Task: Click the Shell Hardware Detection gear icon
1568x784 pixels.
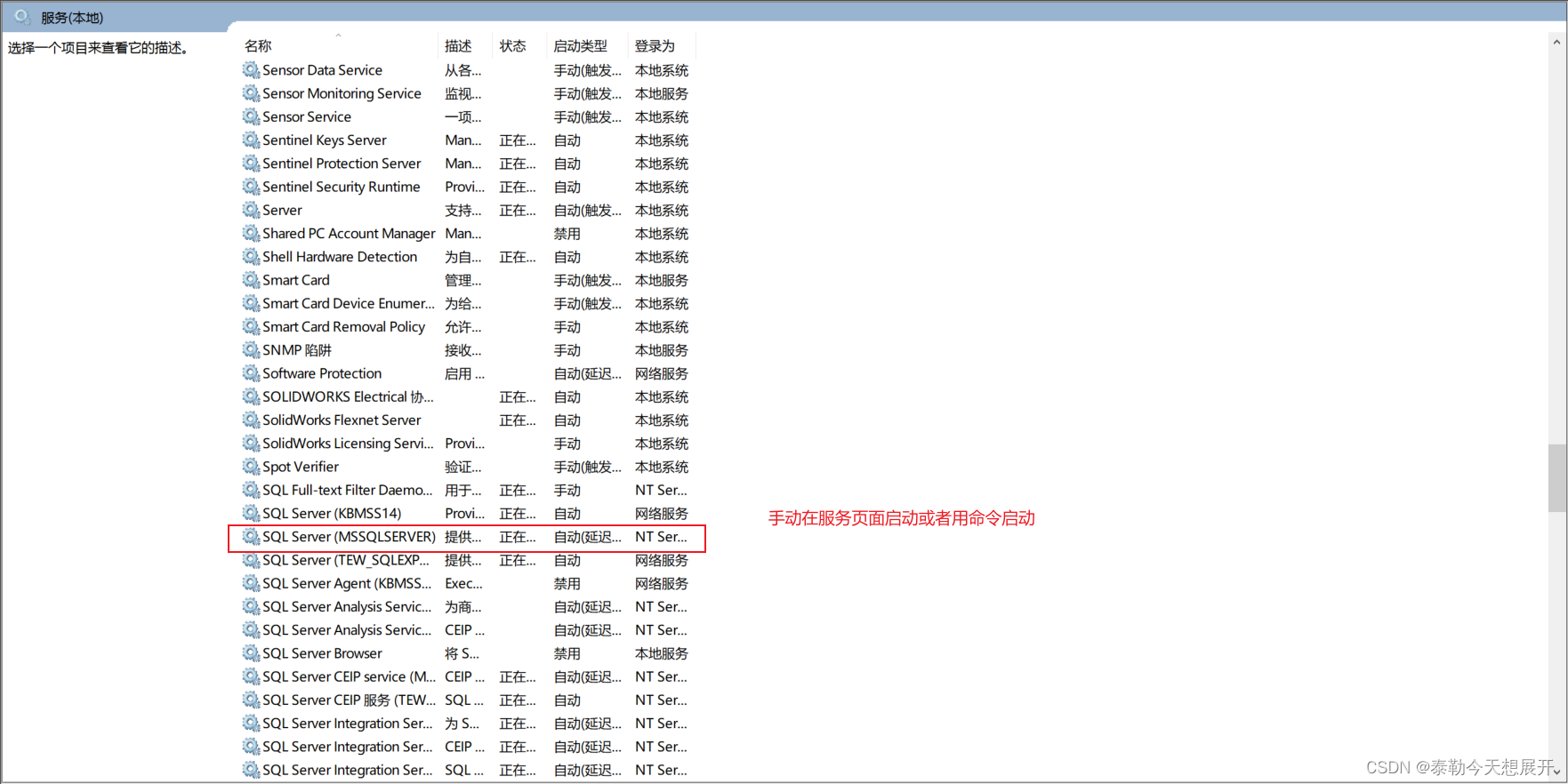Action: point(251,256)
